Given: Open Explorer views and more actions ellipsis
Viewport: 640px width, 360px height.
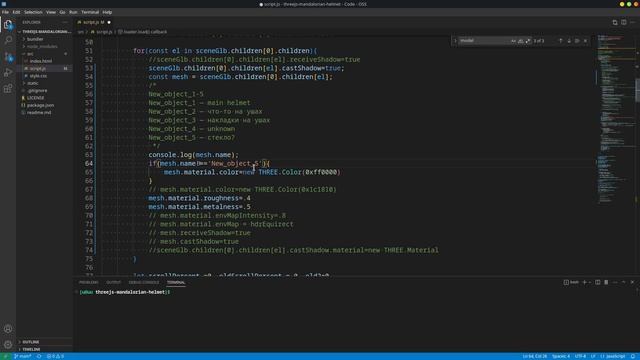Looking at the screenshot, I should 65,22.
